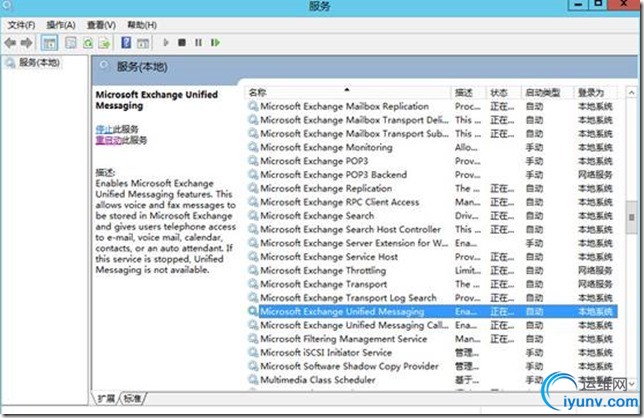644x418 pixels.
Task: Select the Microsoft Exchange Transport service
Action: (431, 284)
